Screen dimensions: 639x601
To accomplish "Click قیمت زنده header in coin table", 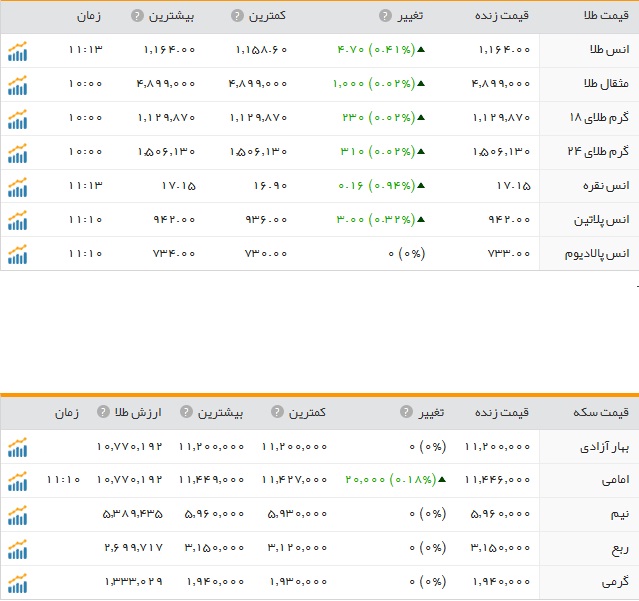I will point(502,412).
